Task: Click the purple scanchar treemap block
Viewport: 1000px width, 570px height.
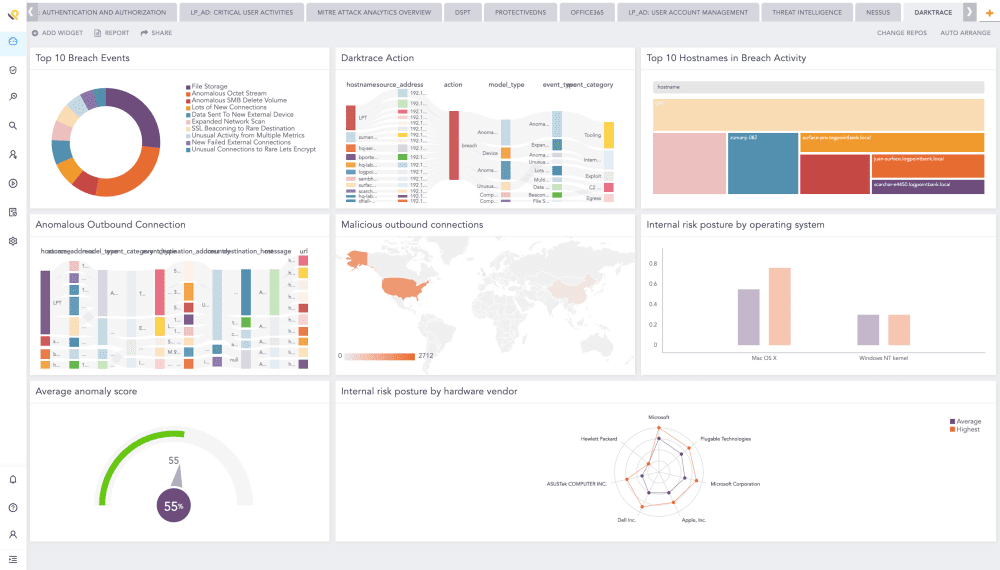Action: (928, 187)
